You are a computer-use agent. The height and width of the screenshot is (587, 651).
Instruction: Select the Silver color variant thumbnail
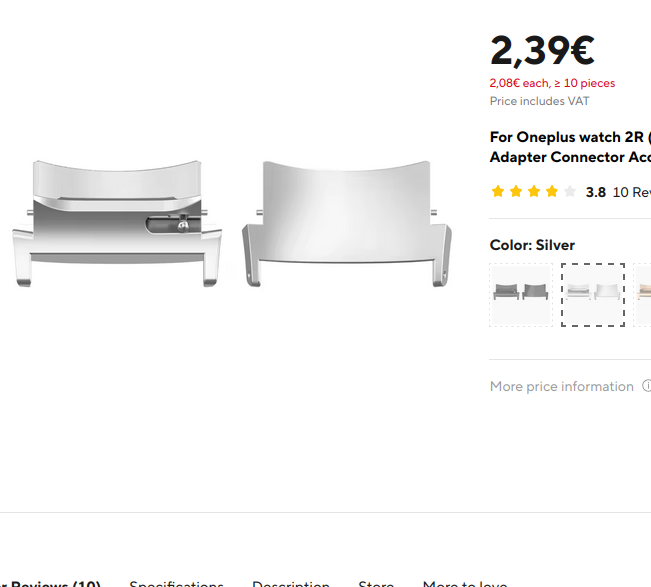pos(592,295)
